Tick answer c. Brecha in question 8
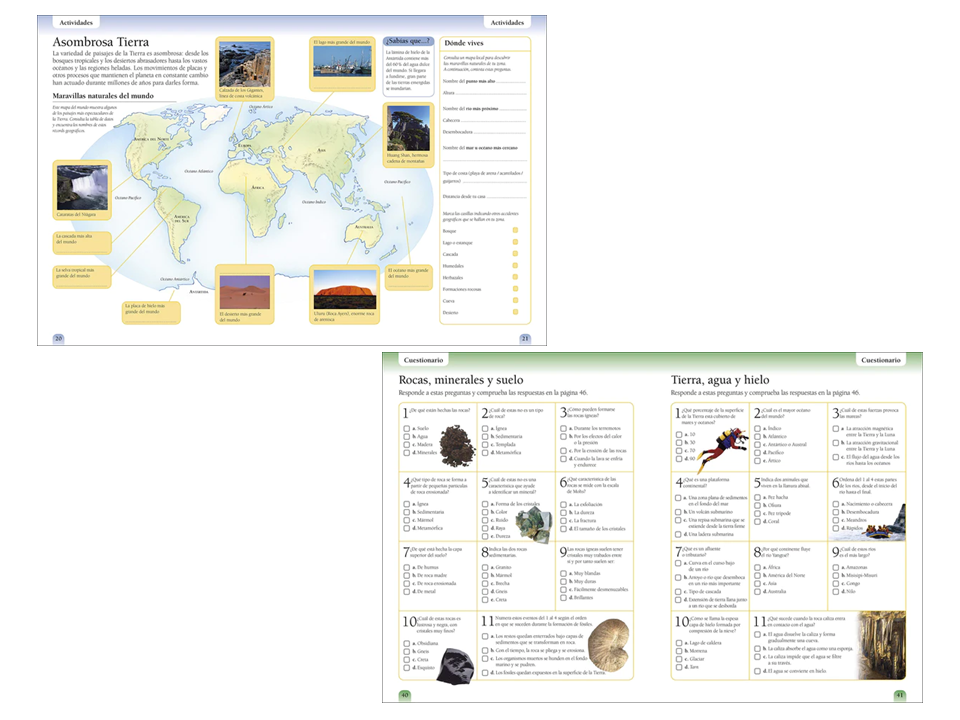The width and height of the screenshot is (960, 720). (485, 583)
